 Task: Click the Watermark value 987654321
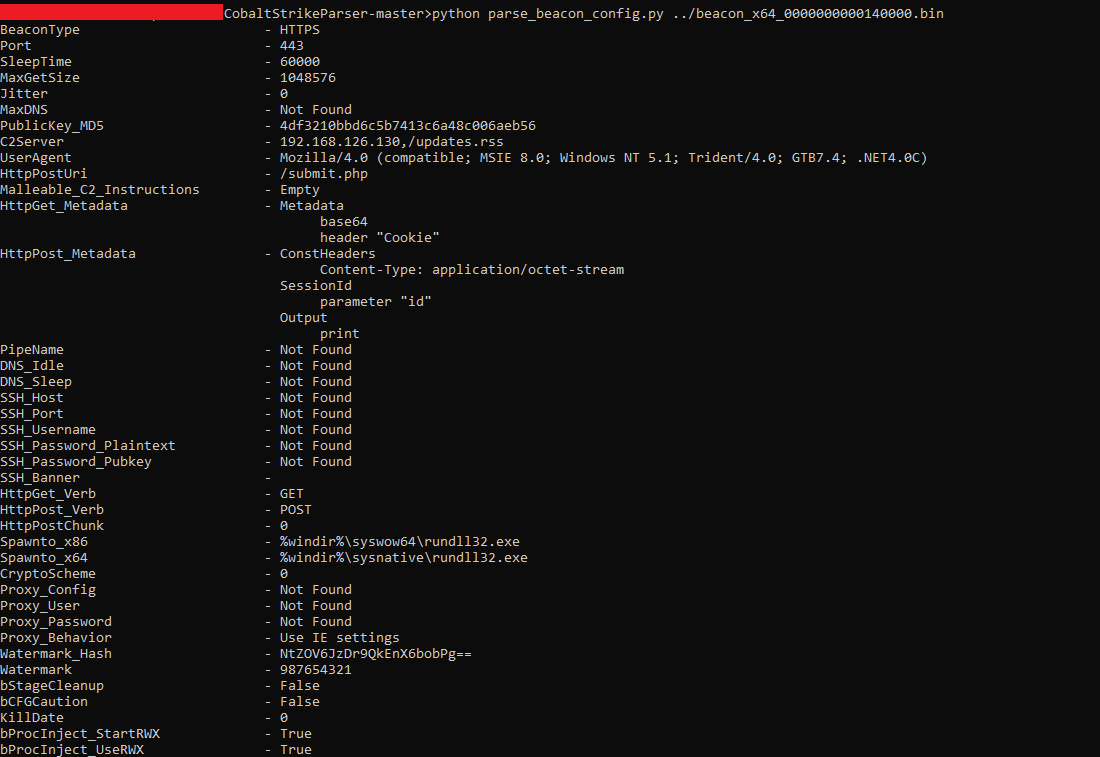click(316, 670)
